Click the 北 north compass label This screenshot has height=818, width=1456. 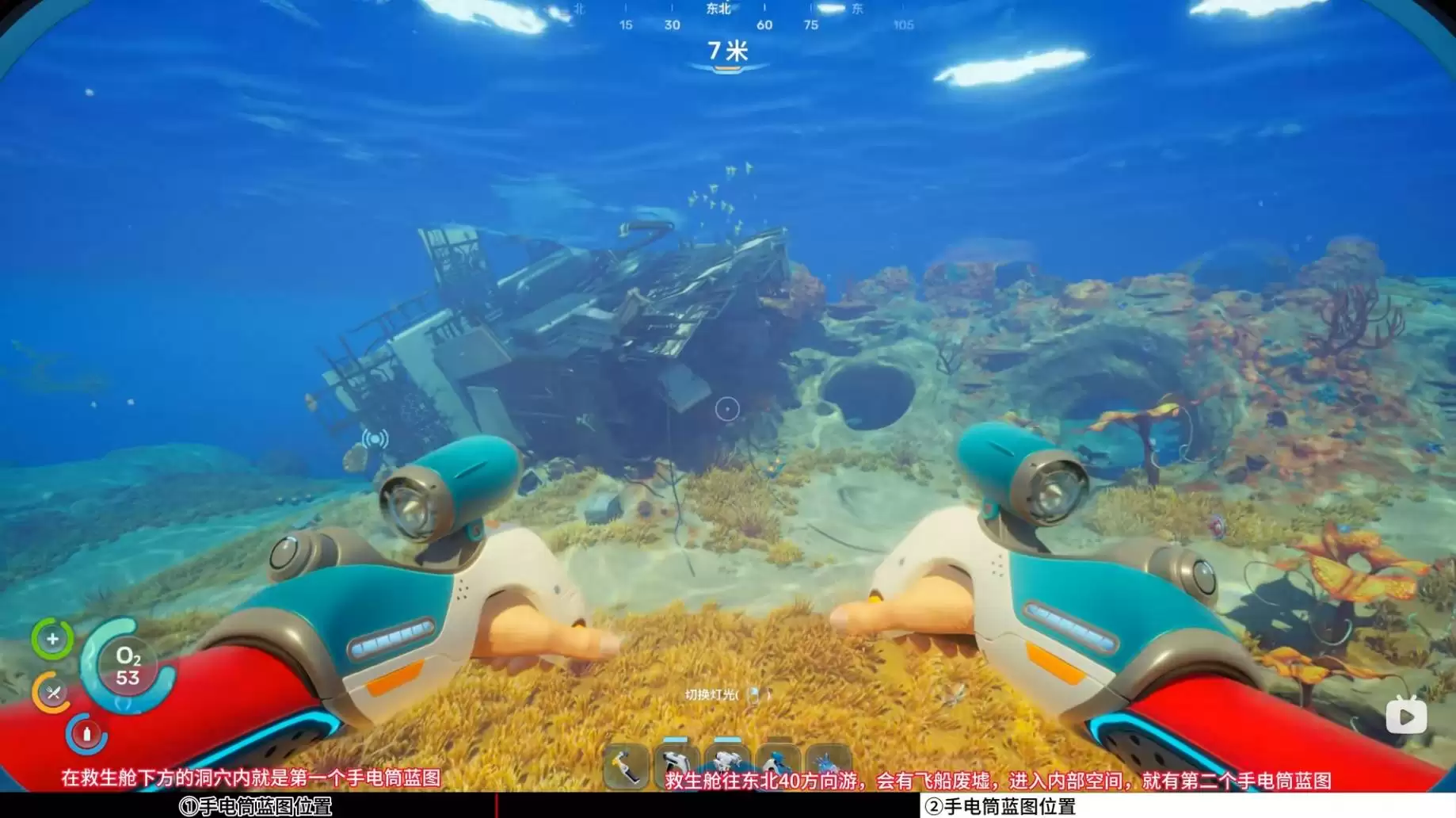click(579, 9)
